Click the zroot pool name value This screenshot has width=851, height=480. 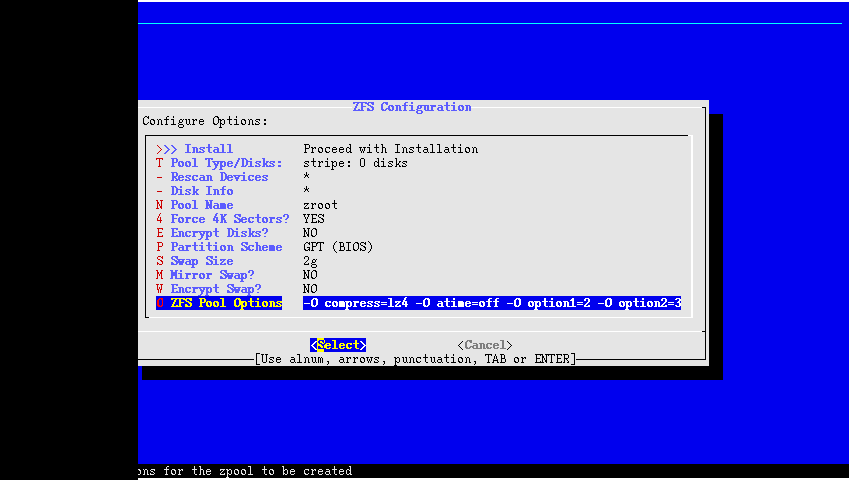(320, 205)
